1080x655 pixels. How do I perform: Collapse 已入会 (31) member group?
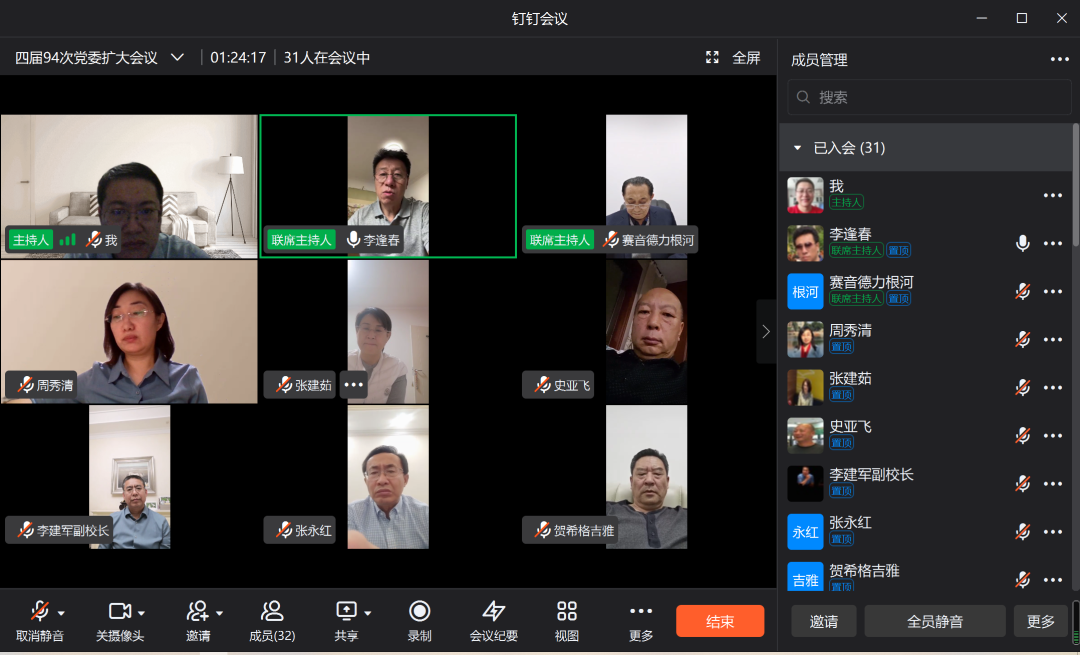(798, 147)
